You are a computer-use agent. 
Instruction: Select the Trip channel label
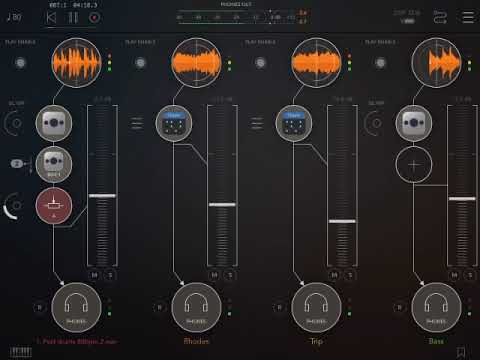pos(316,341)
